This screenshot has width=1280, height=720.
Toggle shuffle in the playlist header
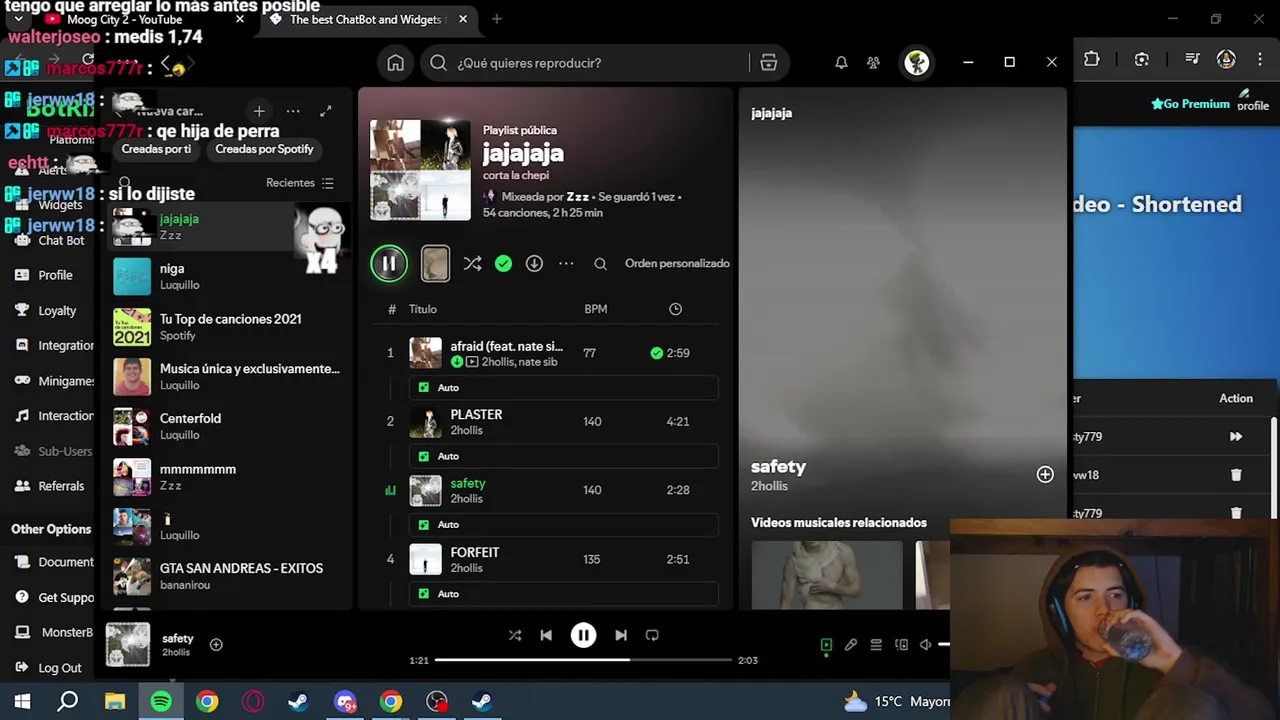pos(472,263)
